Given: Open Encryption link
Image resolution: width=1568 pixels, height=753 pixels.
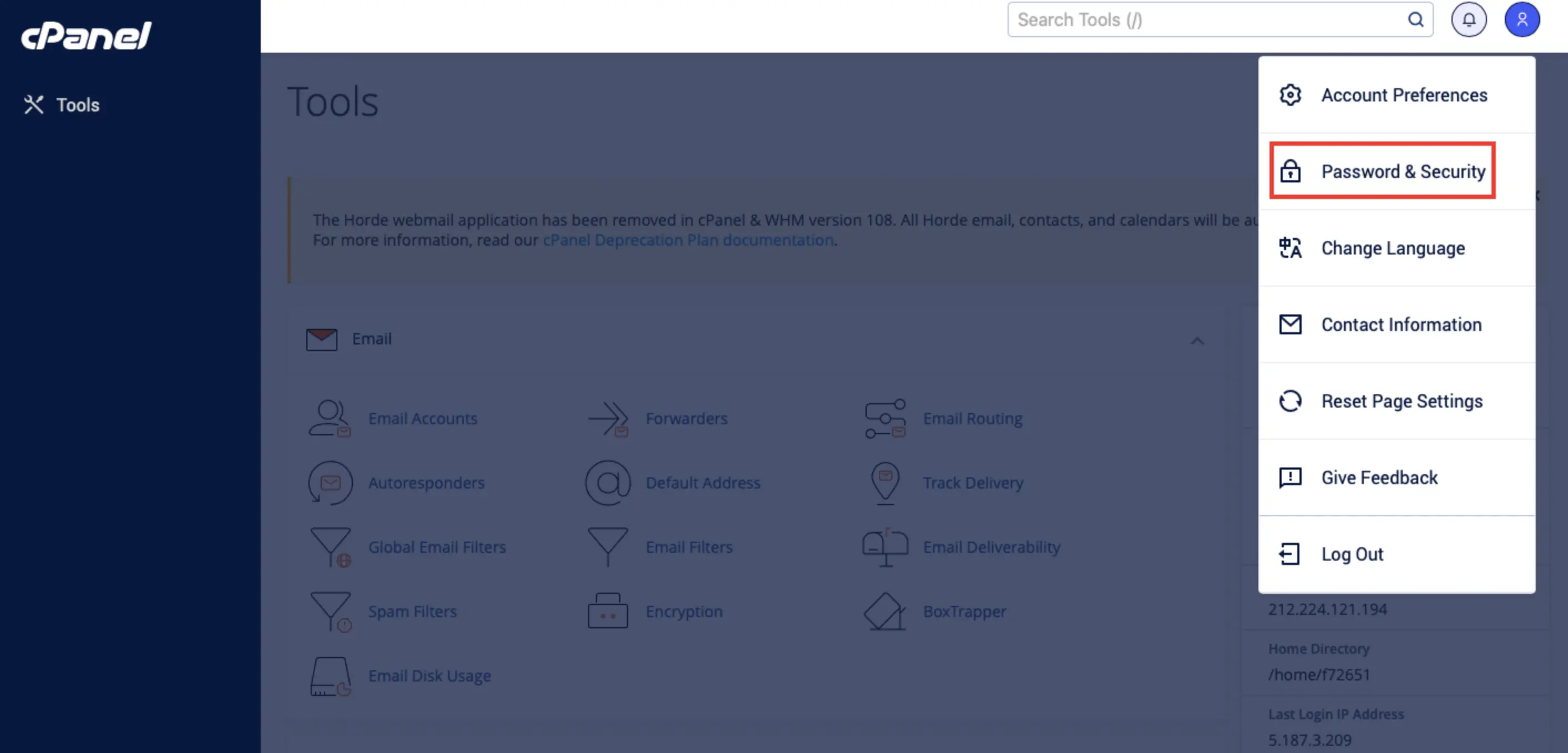Looking at the screenshot, I should tap(684, 611).
